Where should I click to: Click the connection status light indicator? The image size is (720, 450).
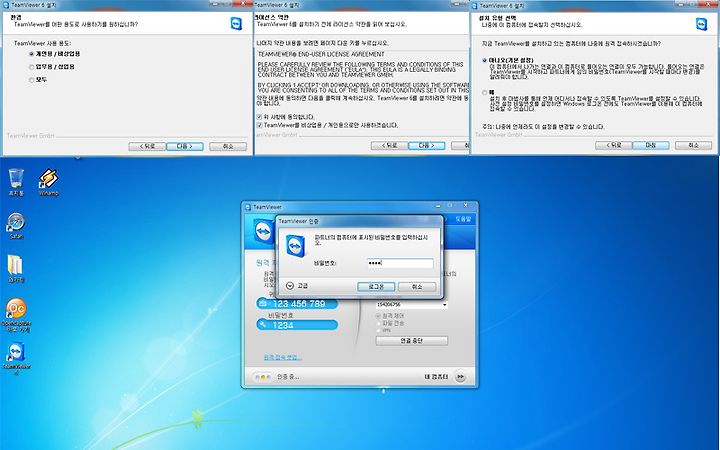point(262,377)
